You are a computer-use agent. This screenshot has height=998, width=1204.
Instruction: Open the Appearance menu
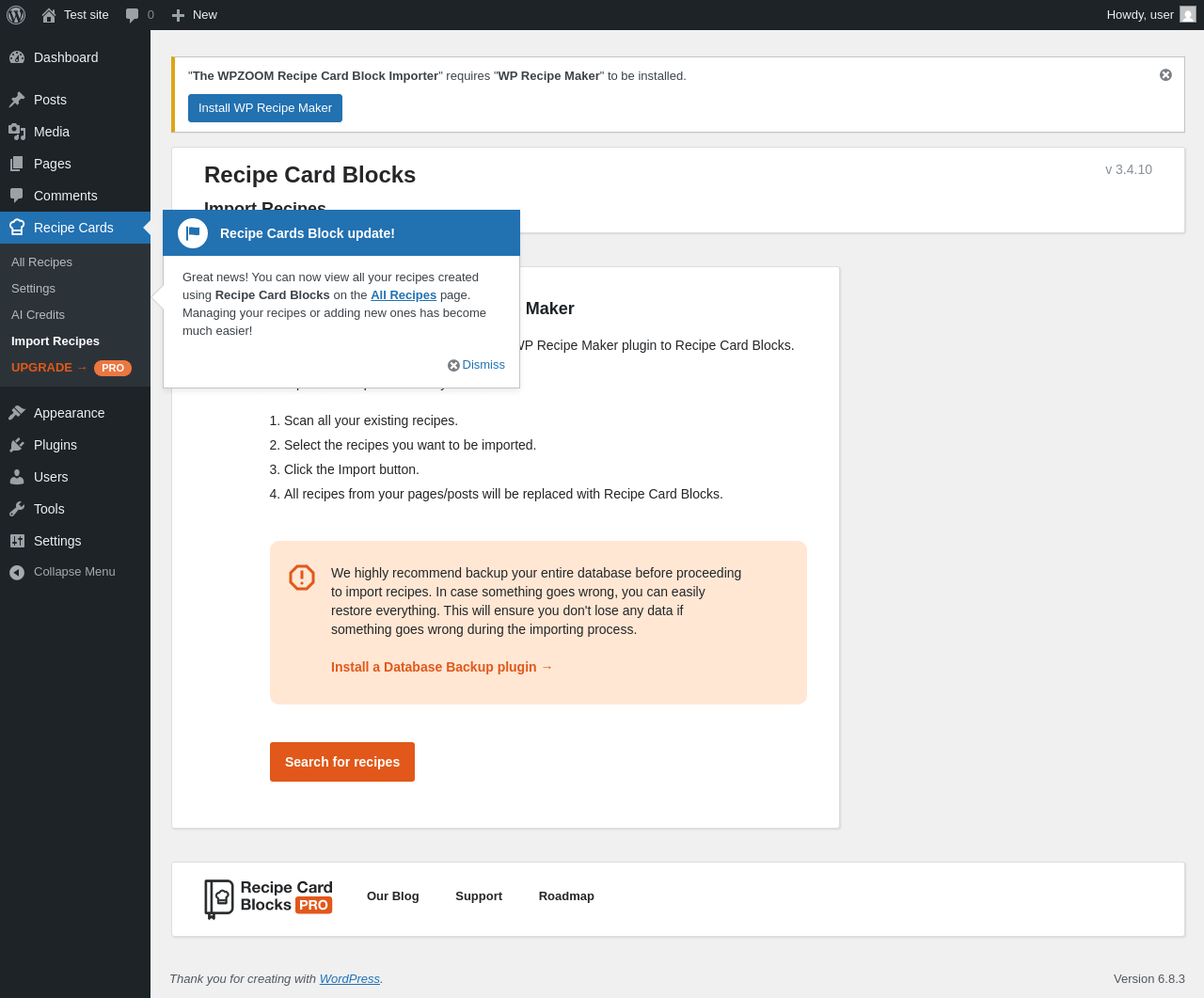click(75, 413)
